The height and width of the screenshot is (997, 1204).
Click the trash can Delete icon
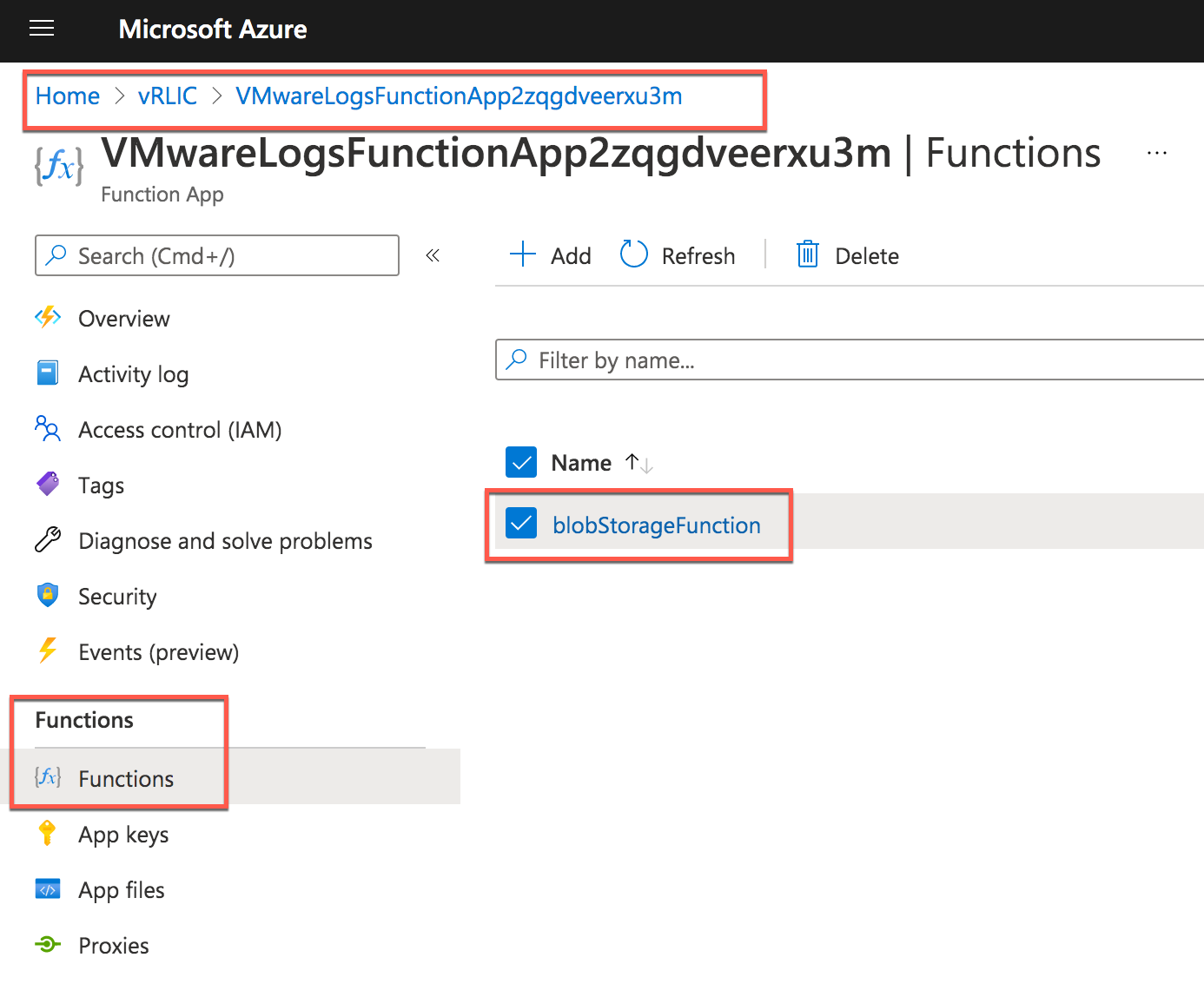[x=808, y=254]
